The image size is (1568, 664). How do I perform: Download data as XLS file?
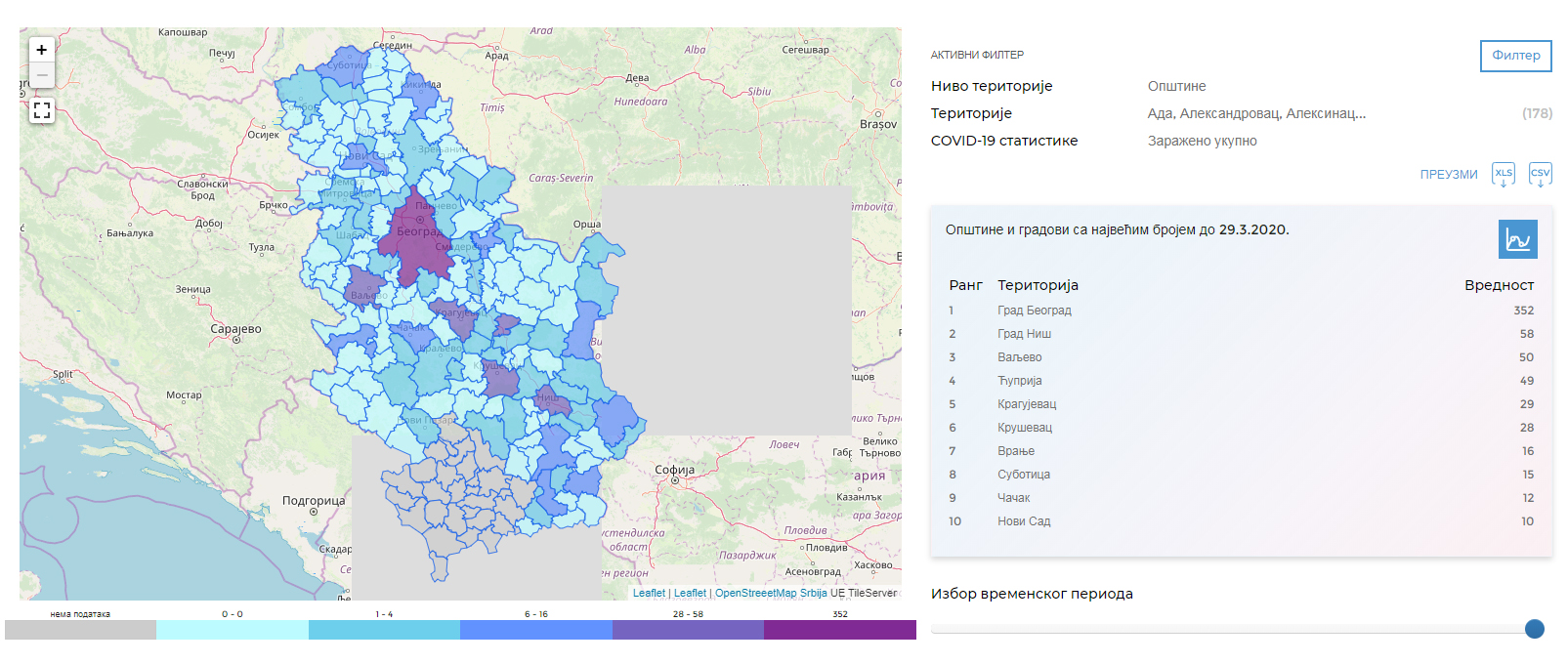(x=1504, y=175)
